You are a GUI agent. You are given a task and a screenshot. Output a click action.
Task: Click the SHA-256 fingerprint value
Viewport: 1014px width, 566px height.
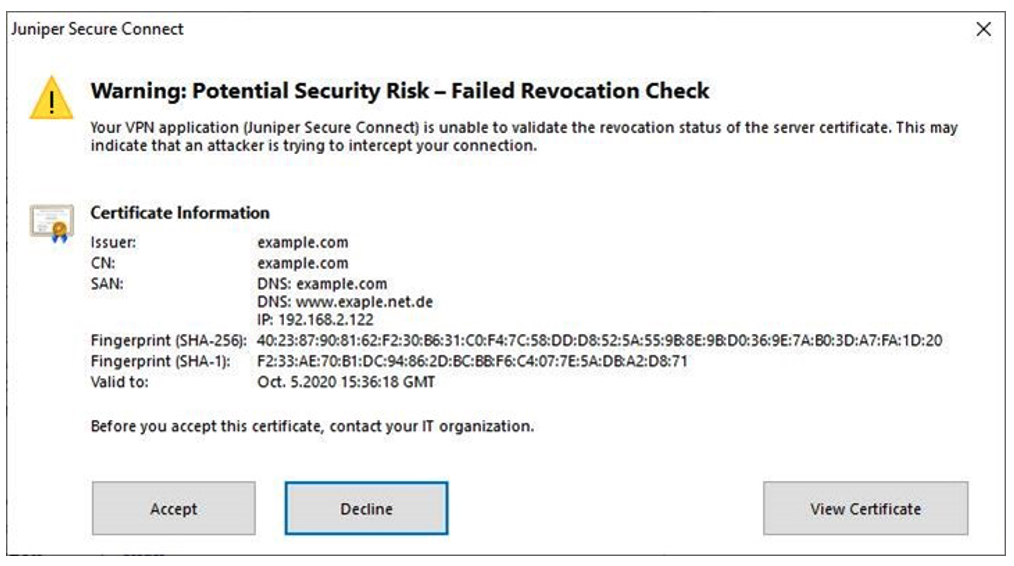point(599,341)
